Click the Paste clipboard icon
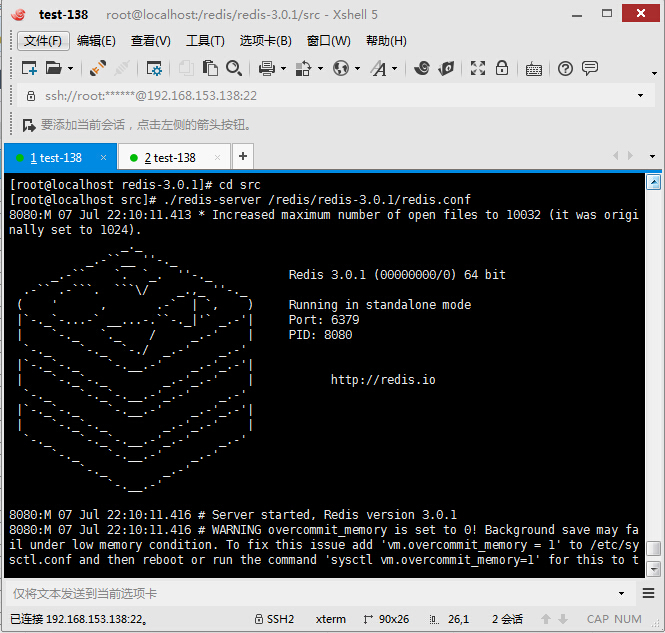The height and width of the screenshot is (633, 665). [210, 68]
